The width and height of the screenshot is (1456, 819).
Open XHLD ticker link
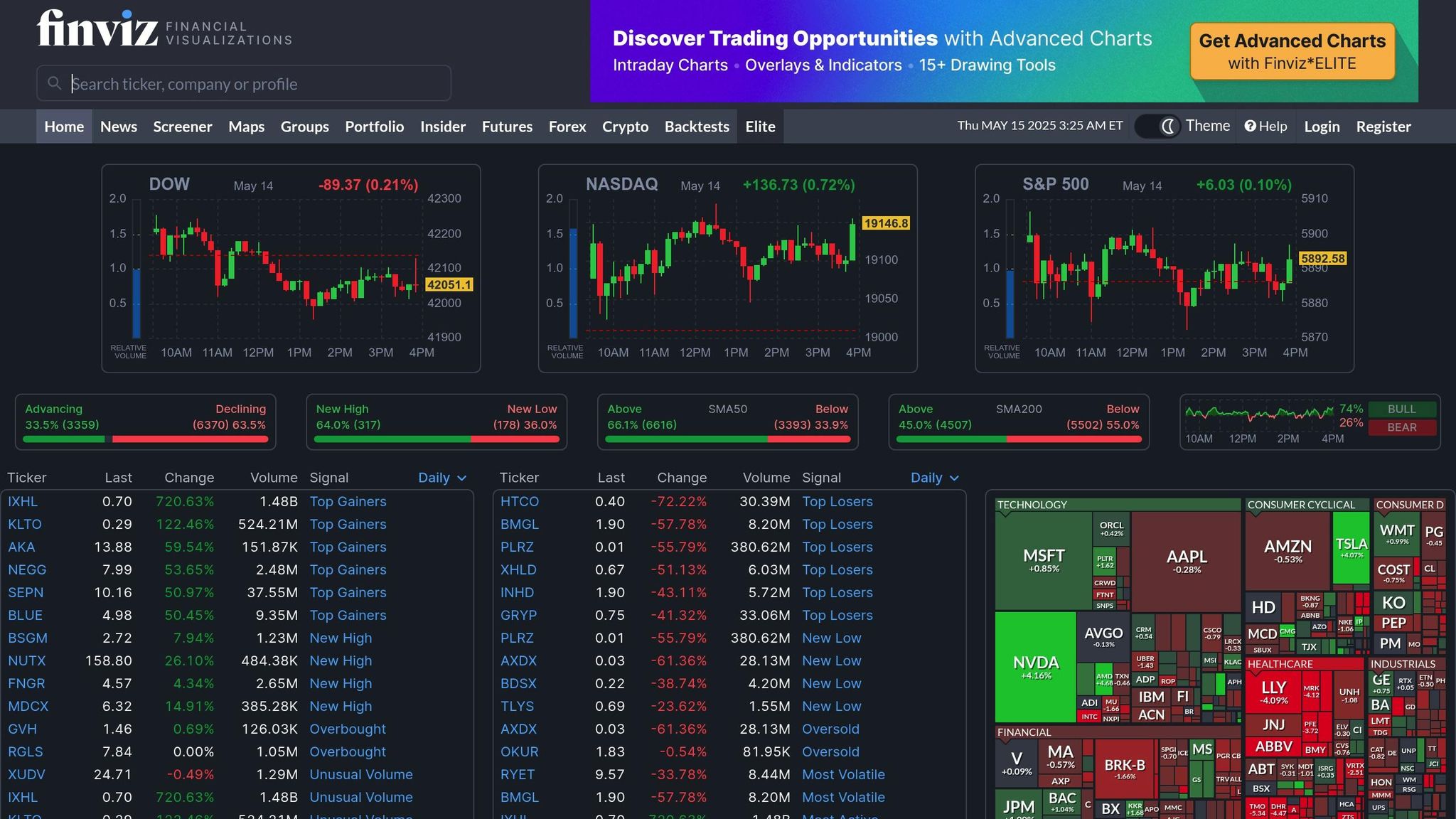click(518, 569)
